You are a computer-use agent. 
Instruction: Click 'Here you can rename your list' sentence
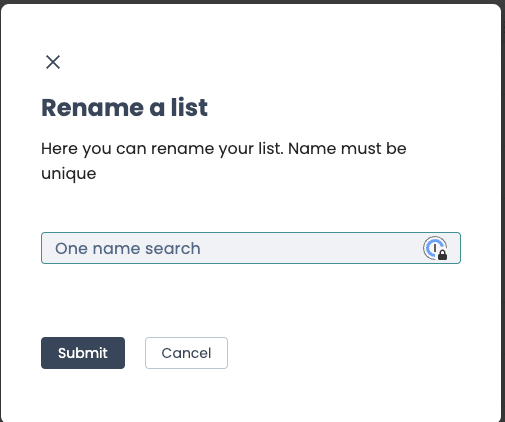click(162, 149)
